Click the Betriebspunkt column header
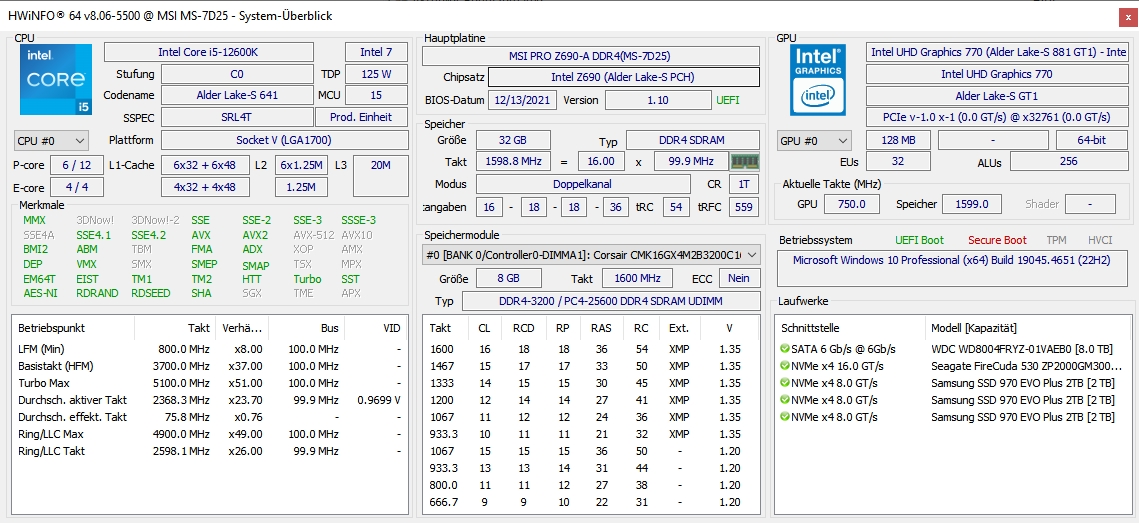The height and width of the screenshot is (523, 1139). coord(73,328)
